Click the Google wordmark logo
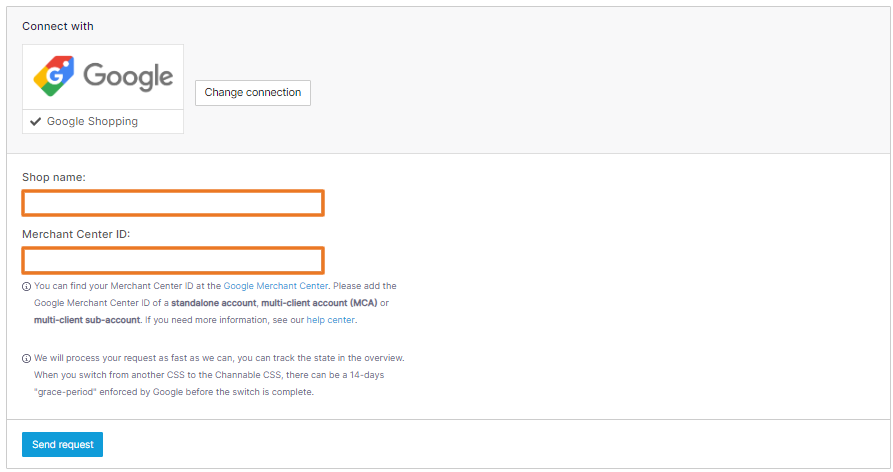This screenshot has width=893, height=472. pos(128,76)
